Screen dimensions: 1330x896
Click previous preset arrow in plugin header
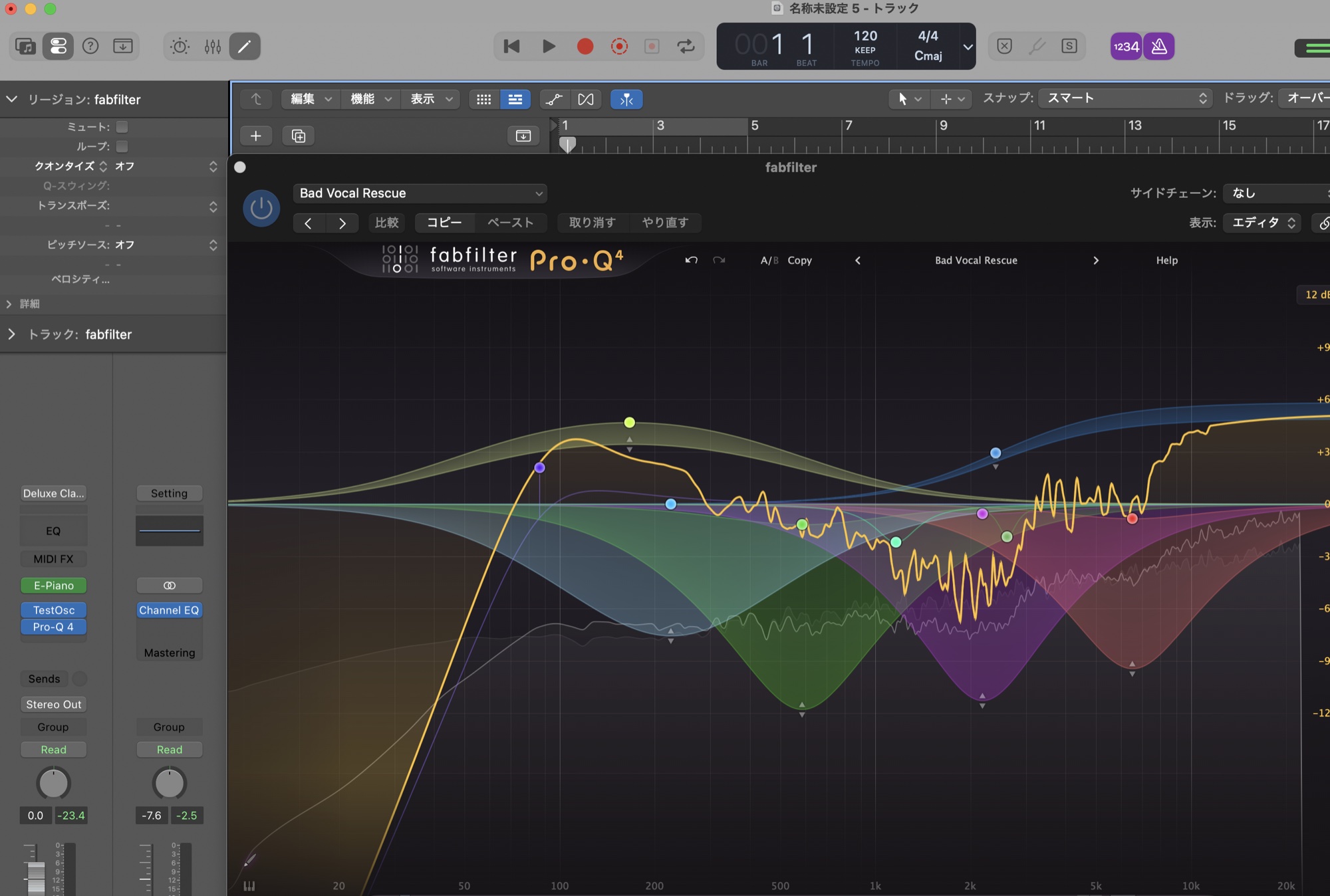point(309,223)
